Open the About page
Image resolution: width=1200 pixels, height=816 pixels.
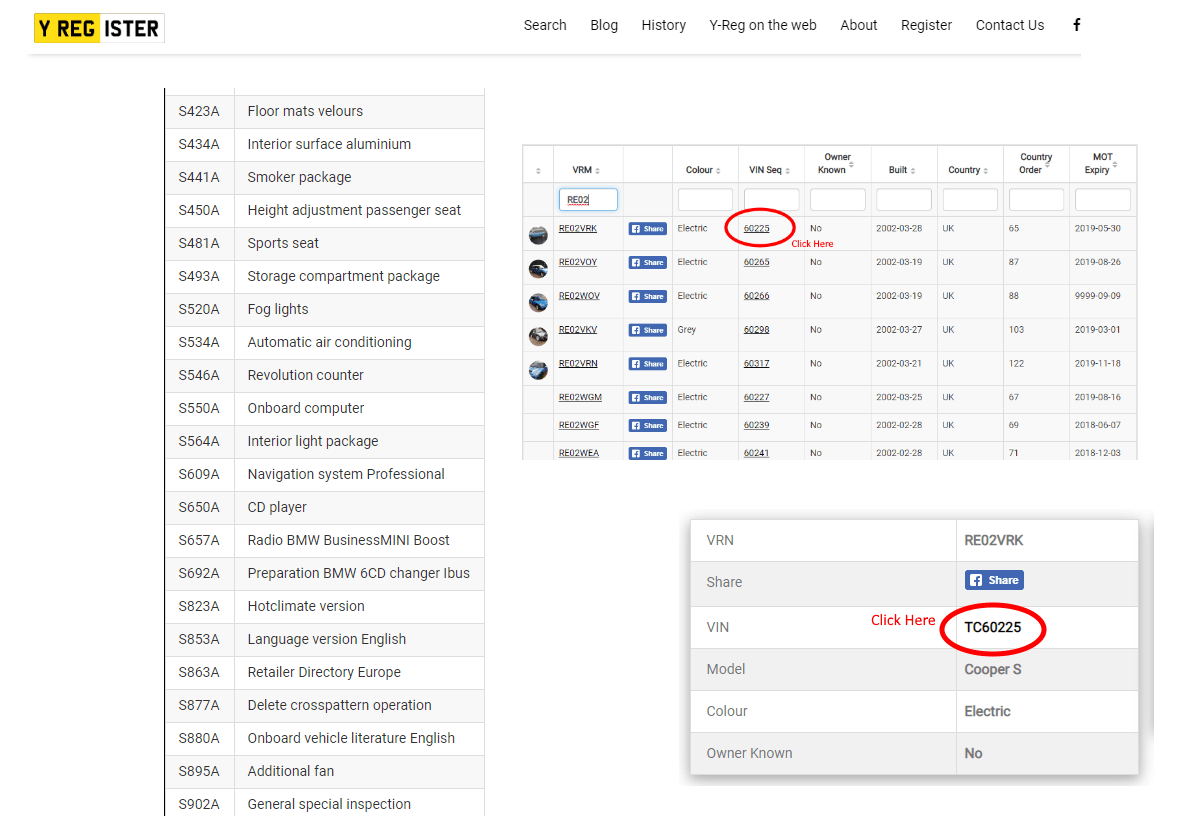tap(859, 25)
